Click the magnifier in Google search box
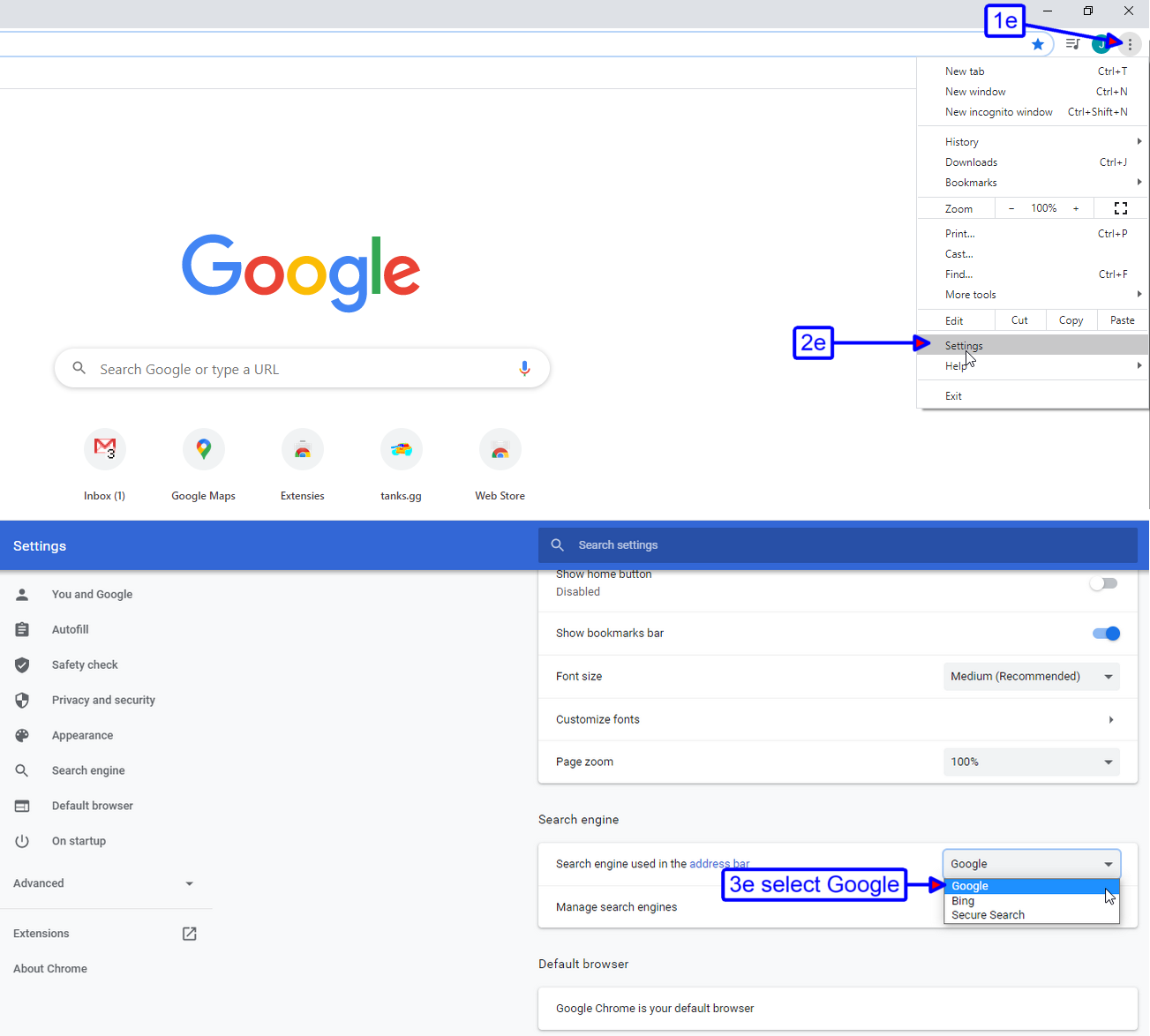This screenshot has height=1036, width=1150. point(79,368)
